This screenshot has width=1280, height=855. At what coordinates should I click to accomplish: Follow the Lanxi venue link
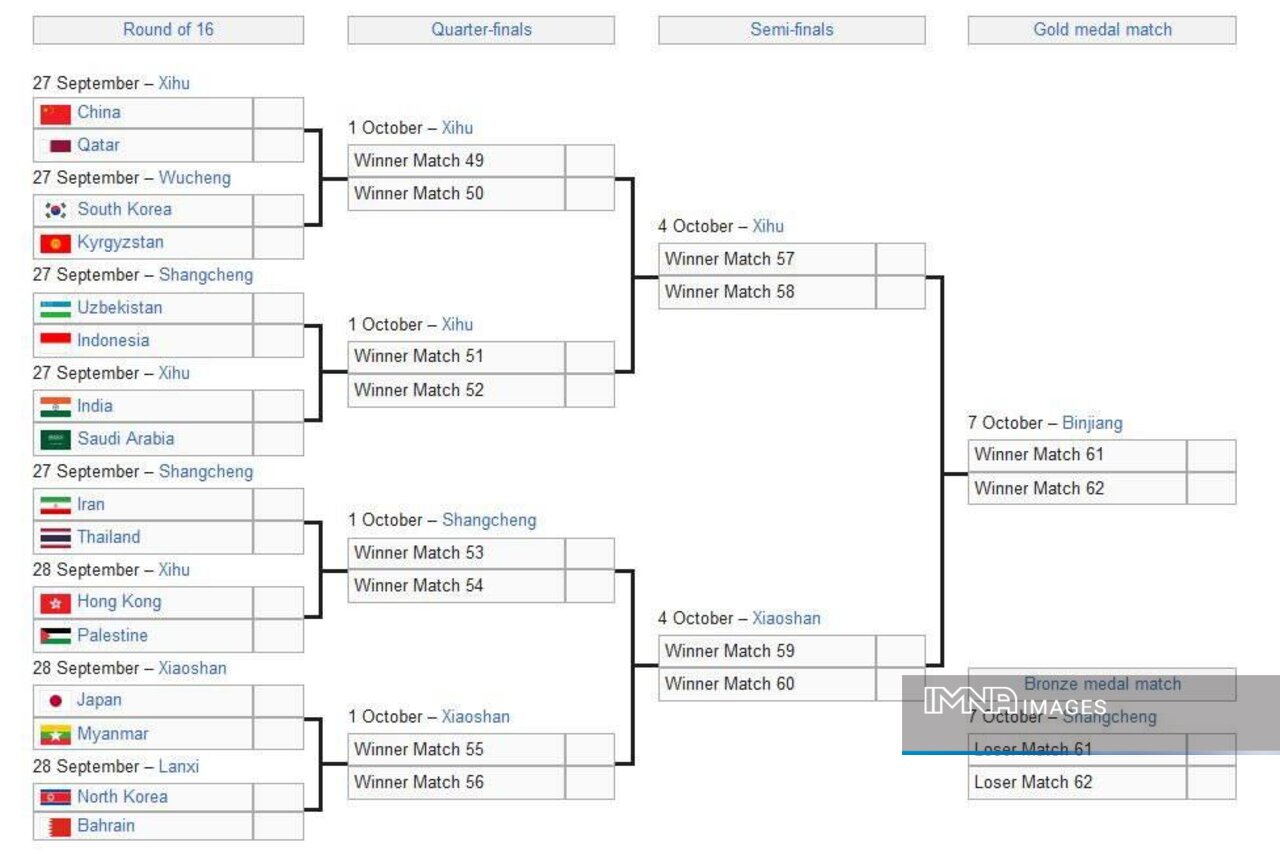pyautogui.click(x=178, y=766)
